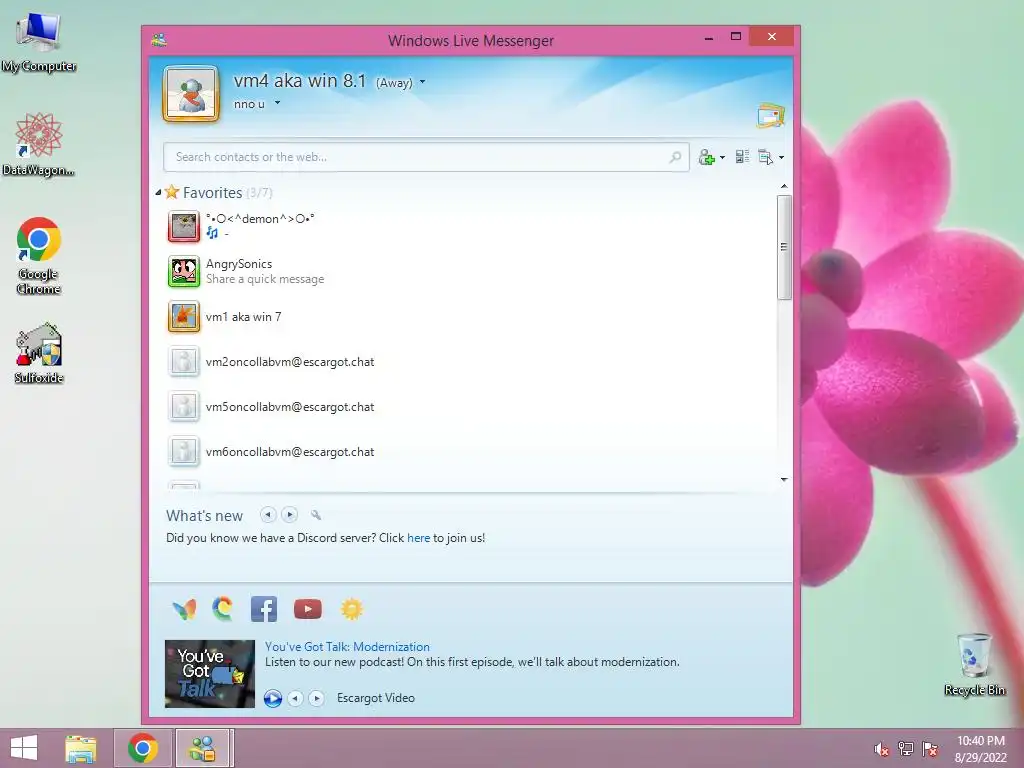Open the user display picture for vm4
The image size is (1024, 768).
(x=191, y=94)
